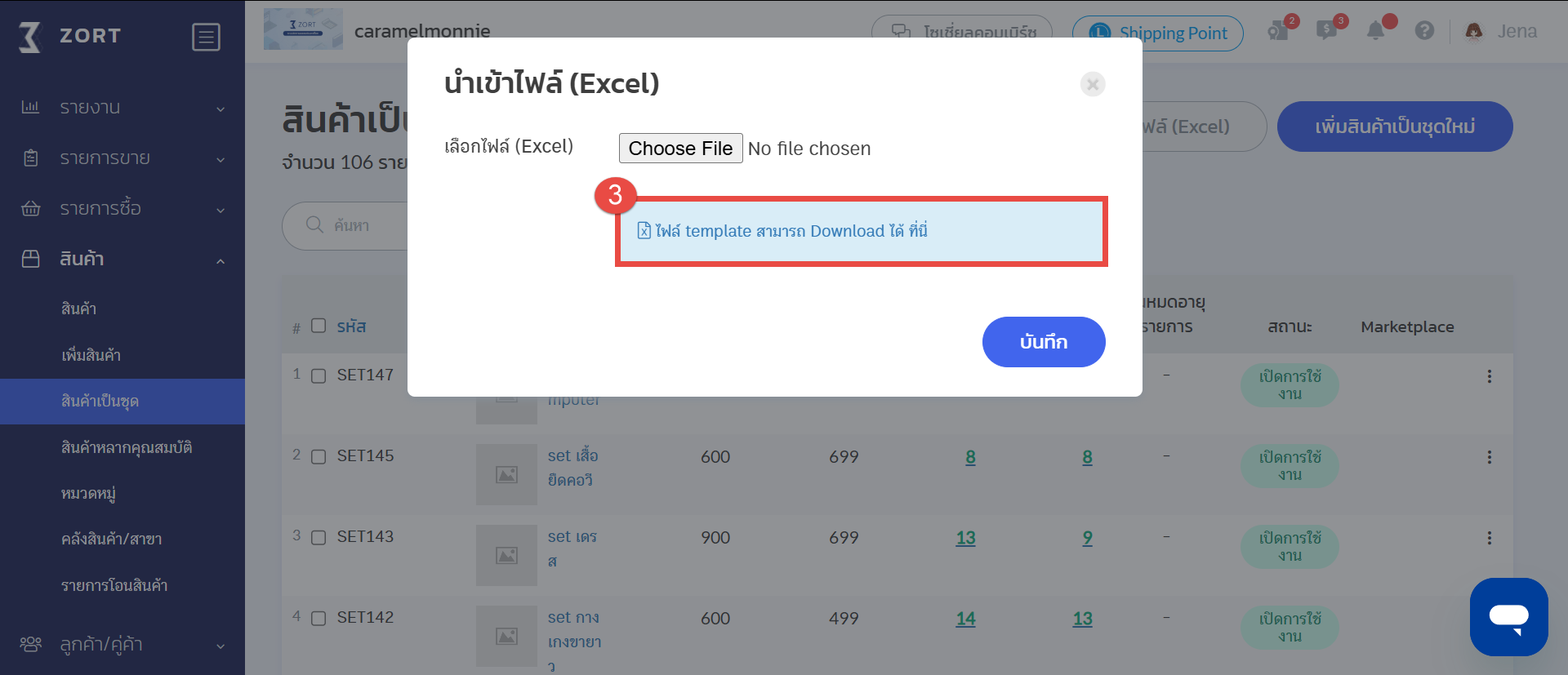
Task: Open สินค้าเป็นชุด in the sidebar
Action: (122, 402)
